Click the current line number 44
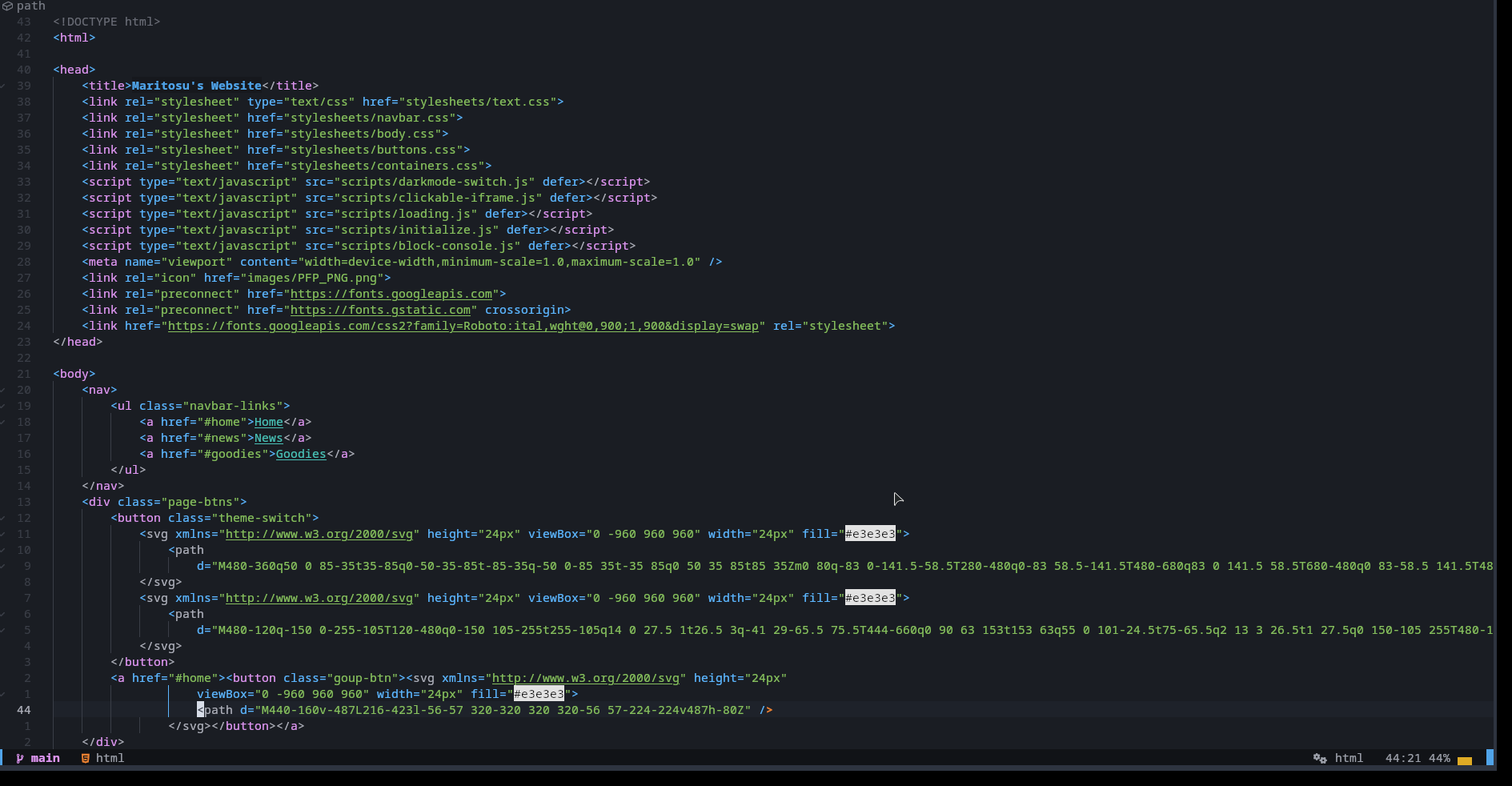Viewport: 1512px width, 786px height. coord(24,710)
